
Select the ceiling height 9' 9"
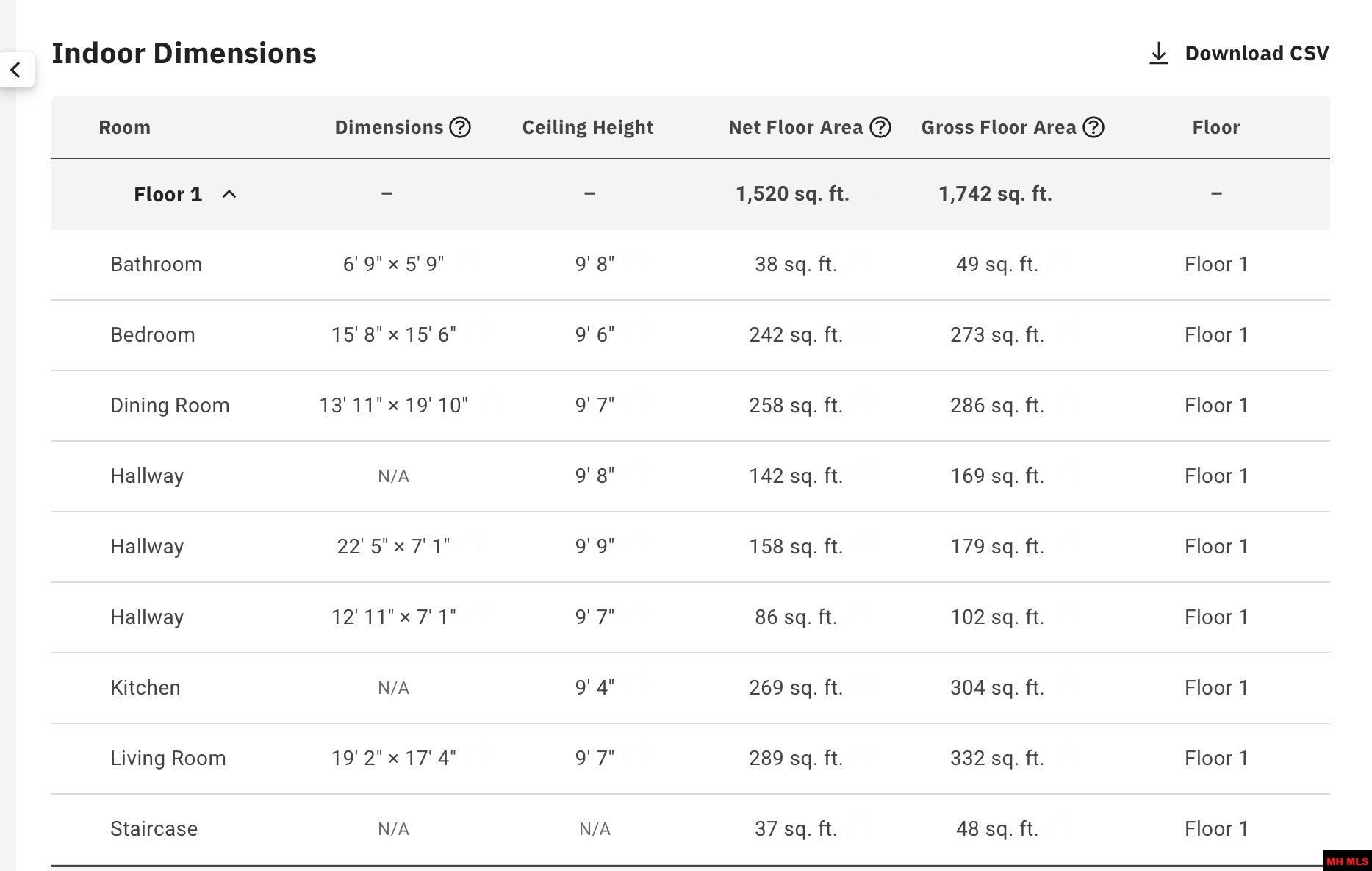click(x=595, y=547)
